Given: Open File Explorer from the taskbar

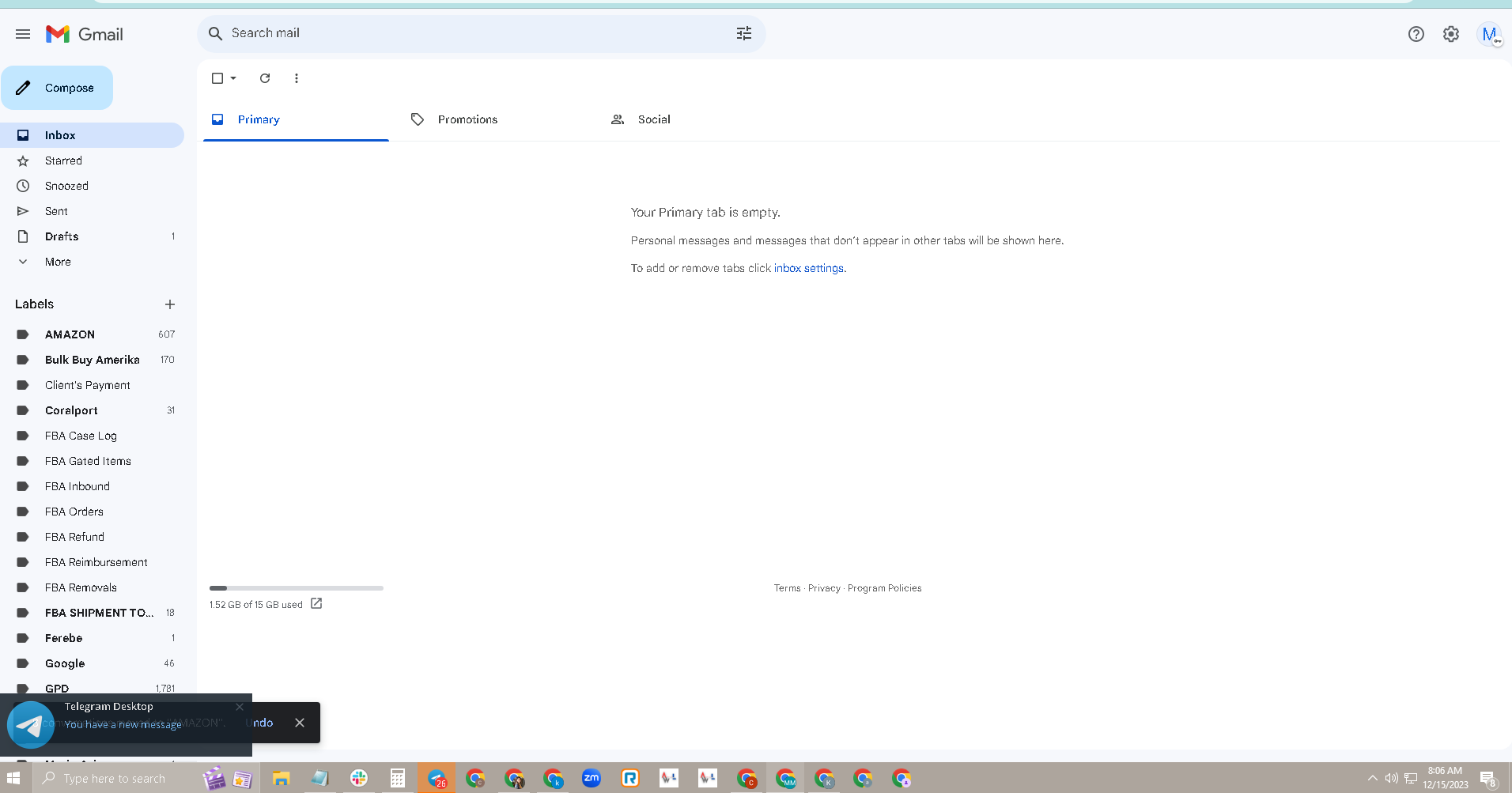Looking at the screenshot, I should pos(281,778).
